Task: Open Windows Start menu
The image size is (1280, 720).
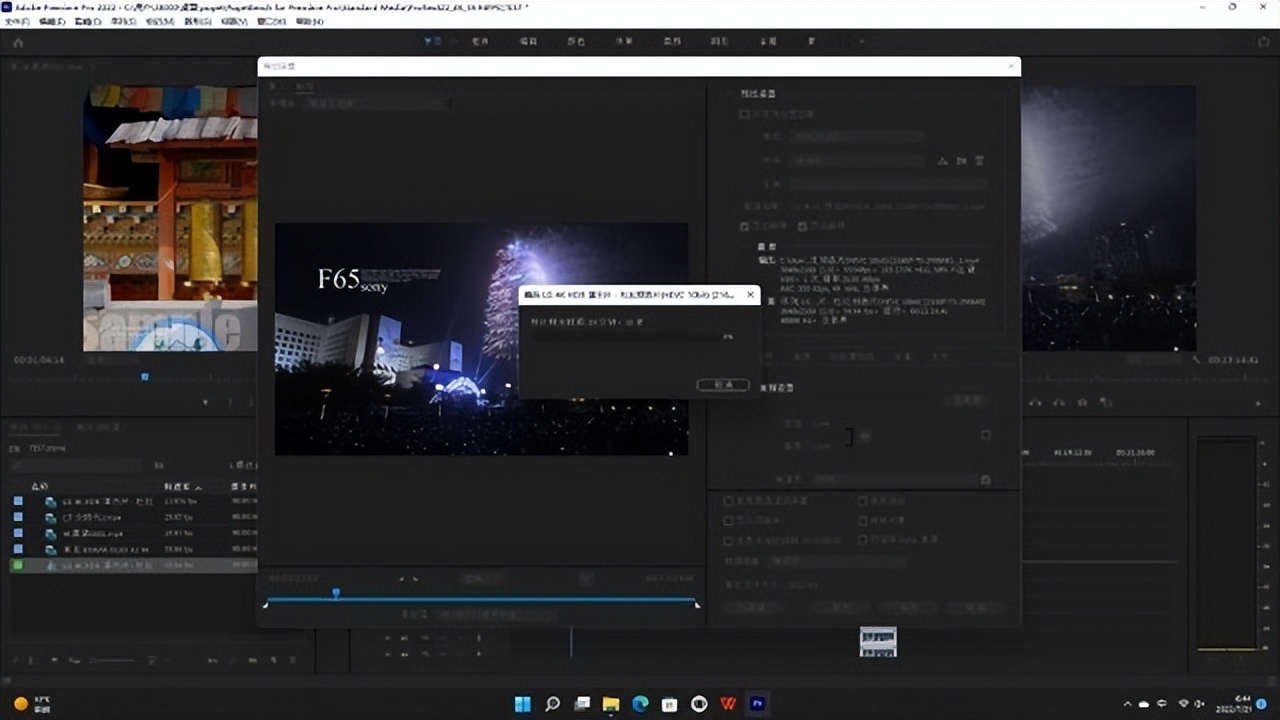Action: coord(523,704)
